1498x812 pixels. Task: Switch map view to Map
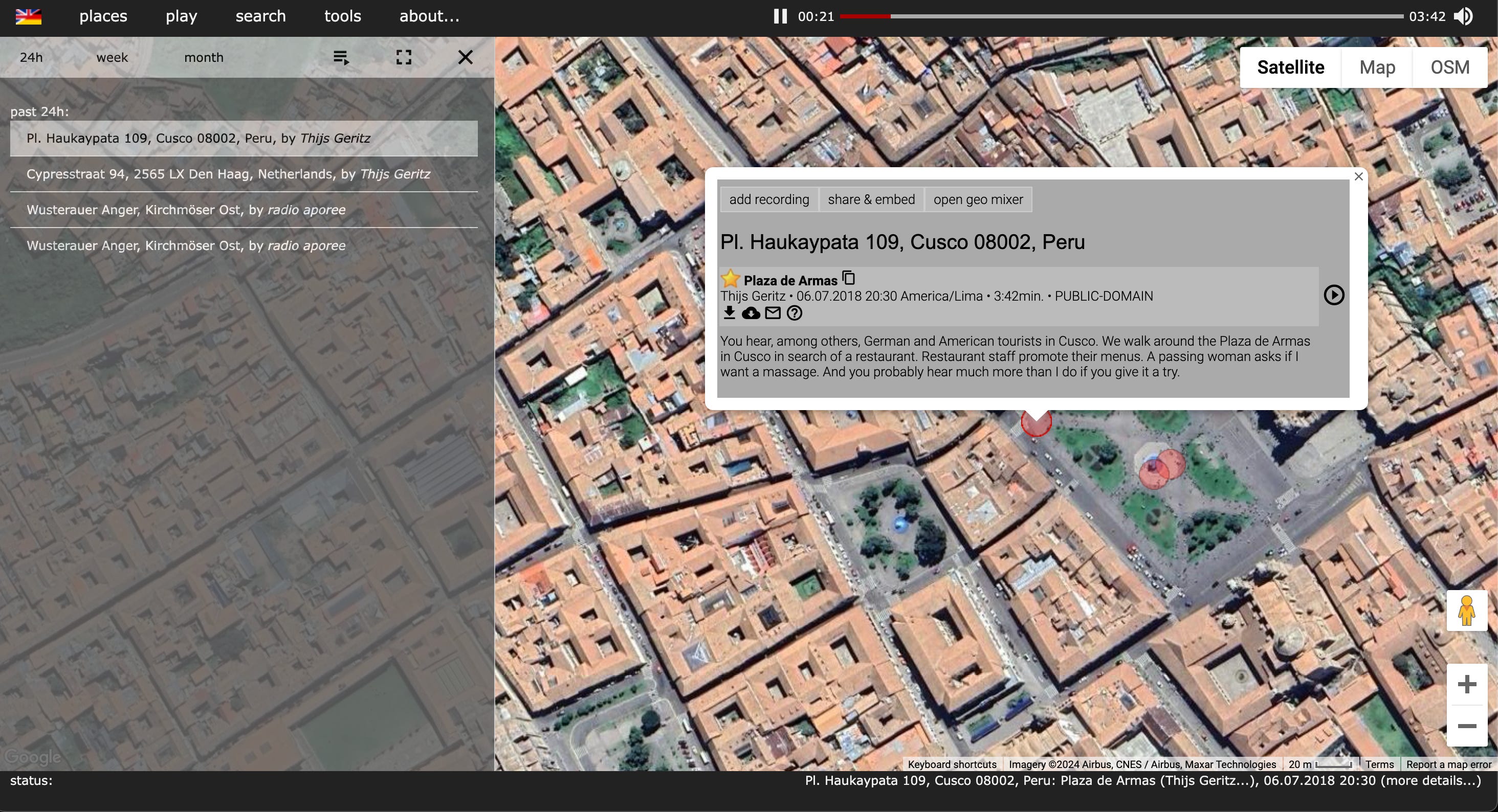(1377, 67)
